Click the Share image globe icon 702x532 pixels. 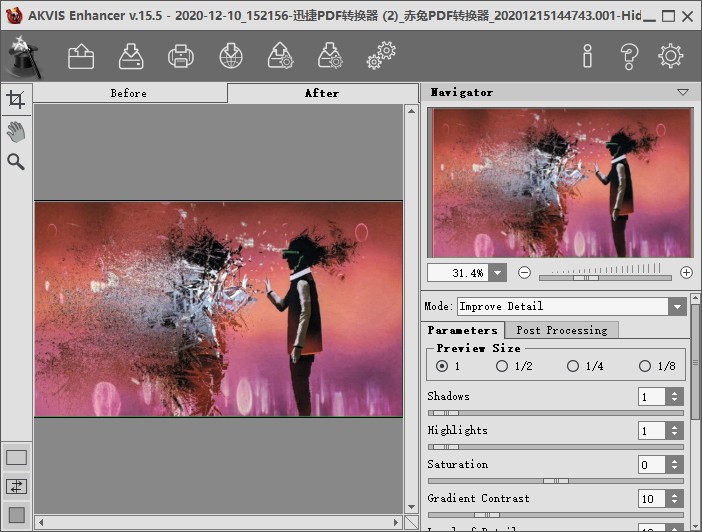(x=231, y=56)
